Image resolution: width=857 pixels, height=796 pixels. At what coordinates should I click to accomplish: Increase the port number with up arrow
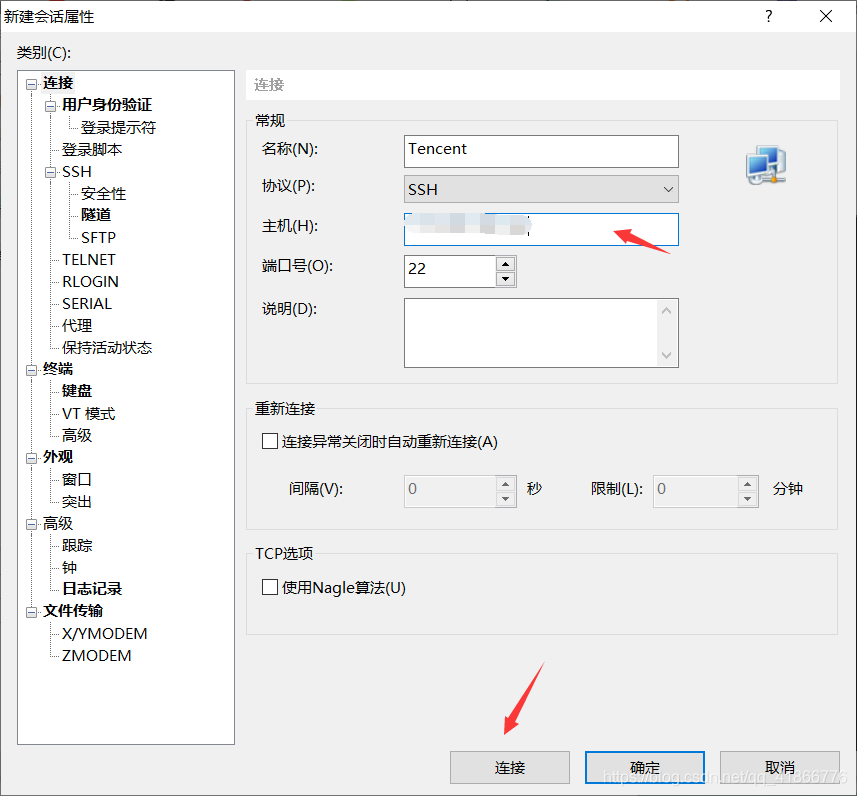click(x=506, y=264)
